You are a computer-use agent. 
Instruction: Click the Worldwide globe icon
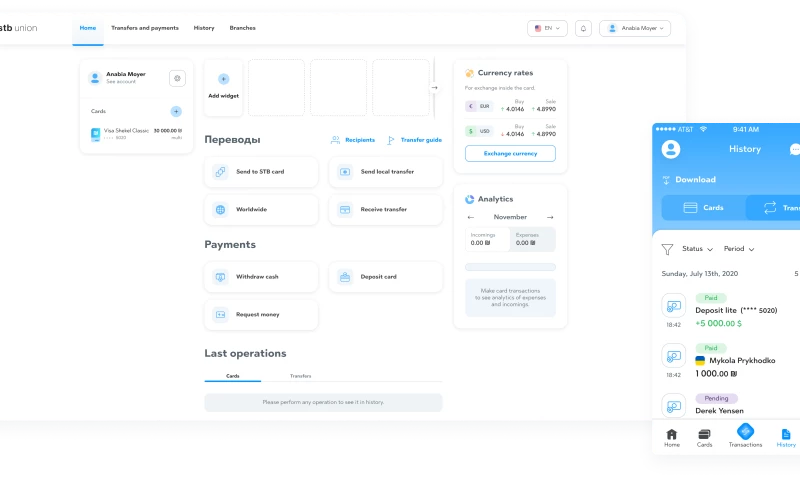tap(220, 210)
